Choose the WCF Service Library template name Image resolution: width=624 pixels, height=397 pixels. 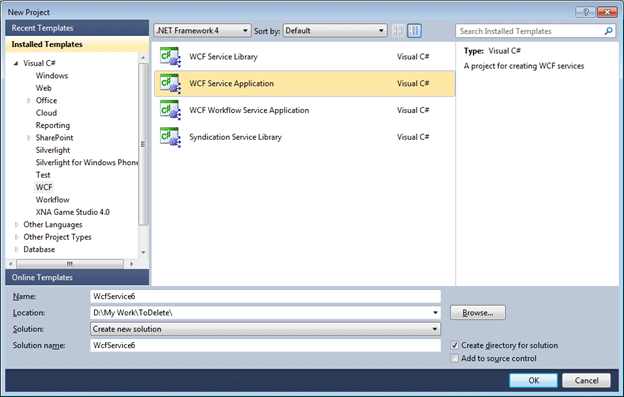[x=223, y=57]
